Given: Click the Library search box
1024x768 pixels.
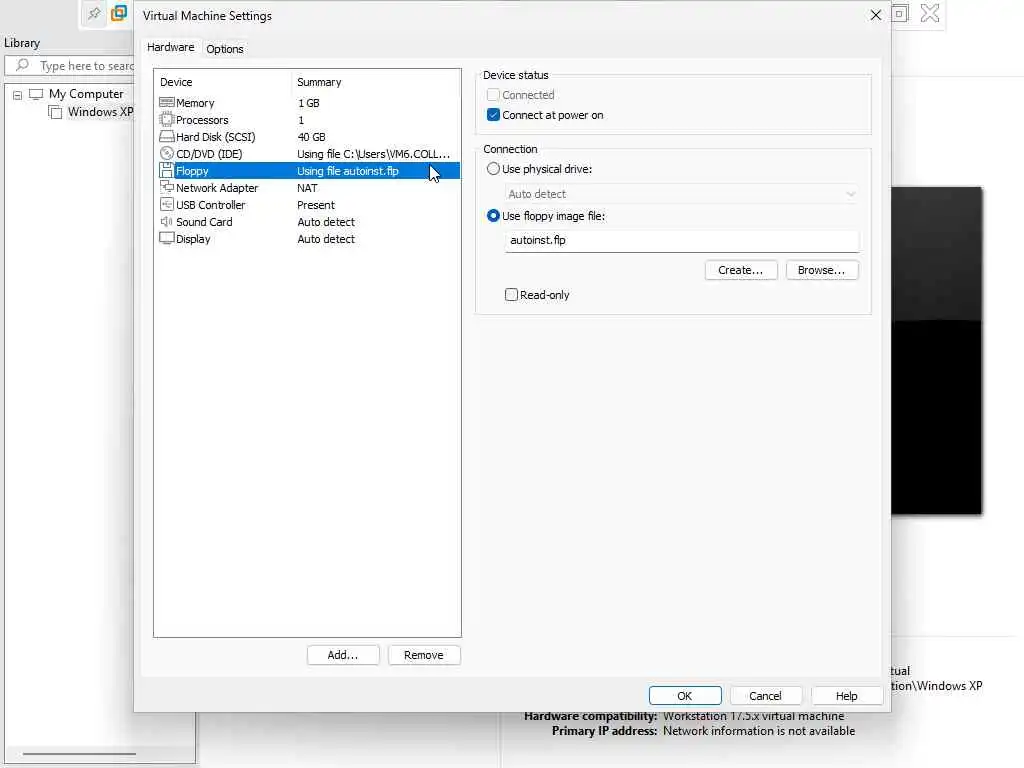Looking at the screenshot, I should 70,65.
